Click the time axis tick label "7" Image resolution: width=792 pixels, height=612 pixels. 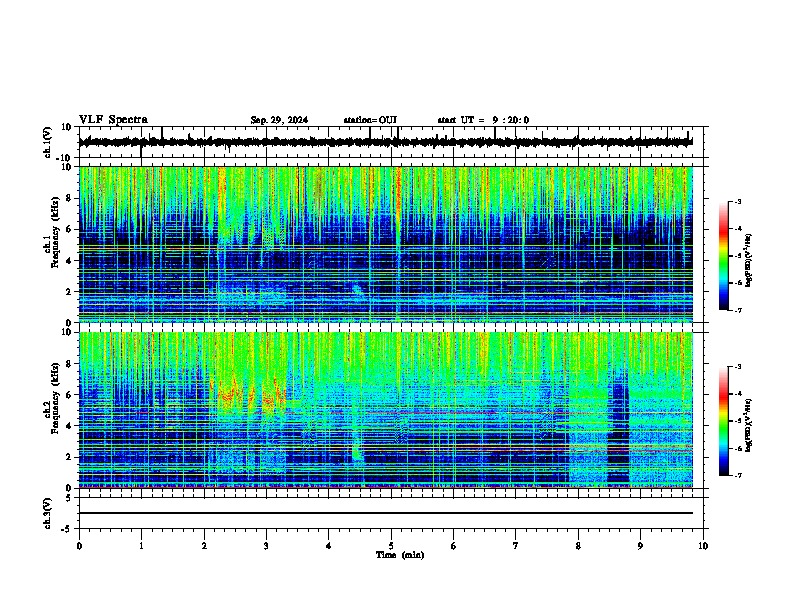click(516, 546)
